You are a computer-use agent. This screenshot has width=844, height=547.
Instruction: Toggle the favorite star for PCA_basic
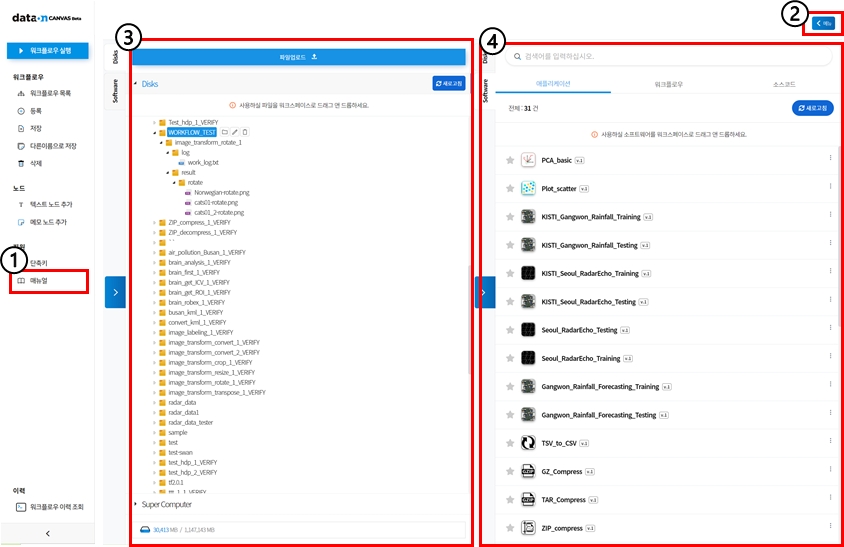(x=510, y=160)
